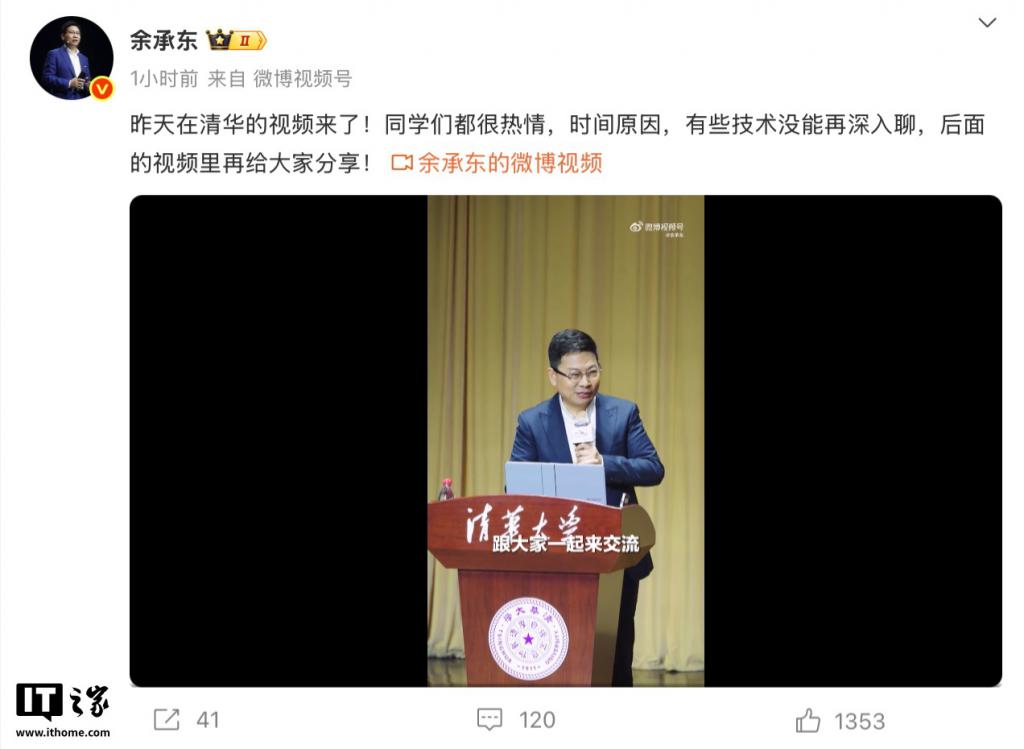Open the username 余承东

click(163, 40)
